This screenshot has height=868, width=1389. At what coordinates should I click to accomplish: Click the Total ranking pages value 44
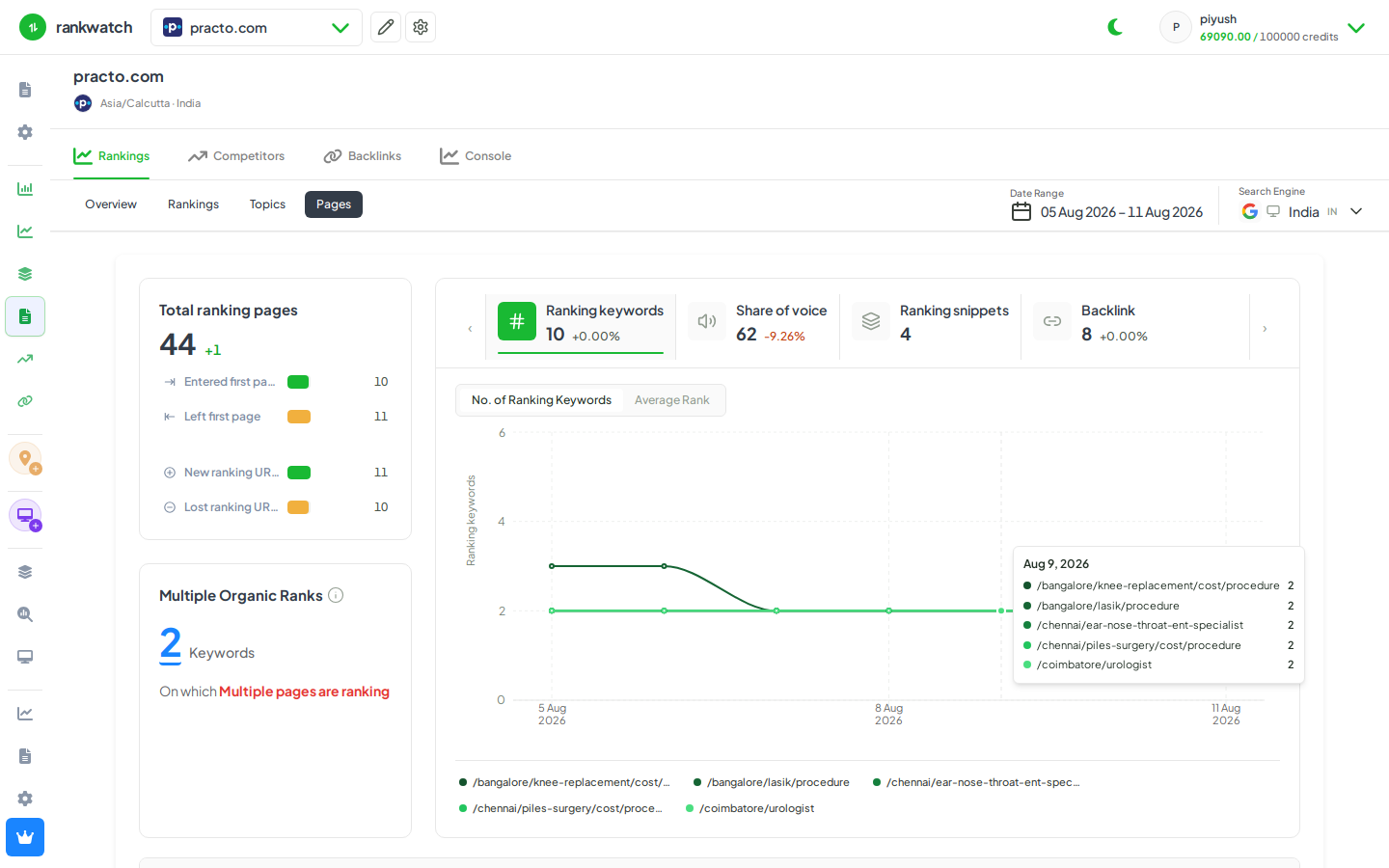pos(177,344)
